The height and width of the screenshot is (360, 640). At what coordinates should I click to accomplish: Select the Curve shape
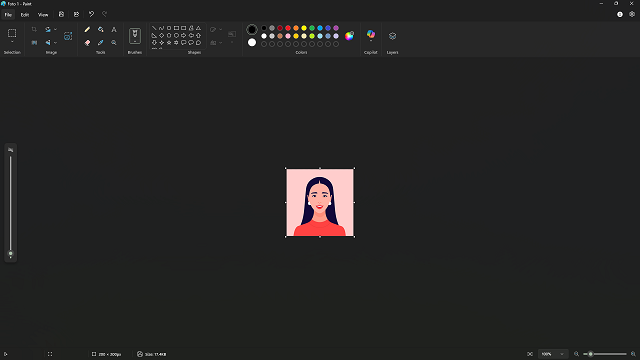[x=162, y=28]
